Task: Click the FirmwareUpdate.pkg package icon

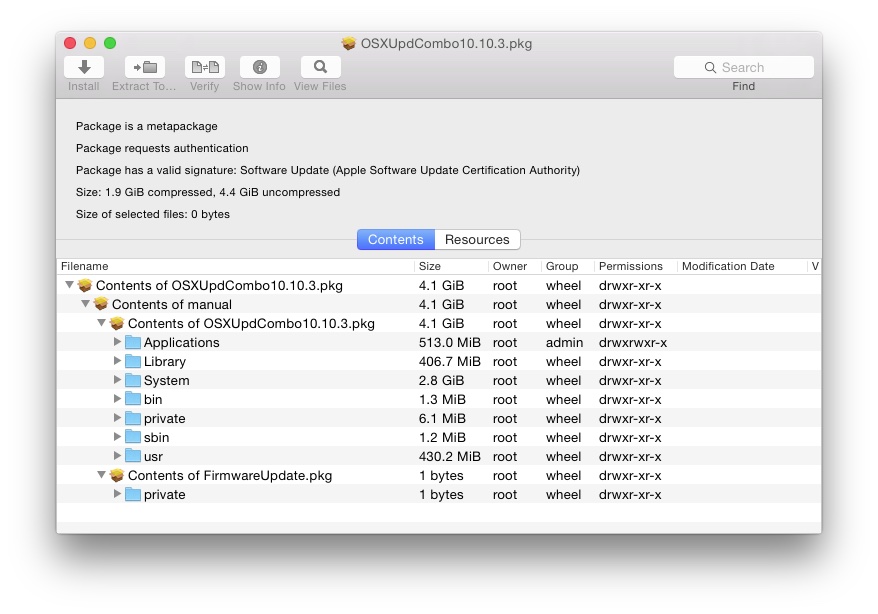Action: point(117,475)
